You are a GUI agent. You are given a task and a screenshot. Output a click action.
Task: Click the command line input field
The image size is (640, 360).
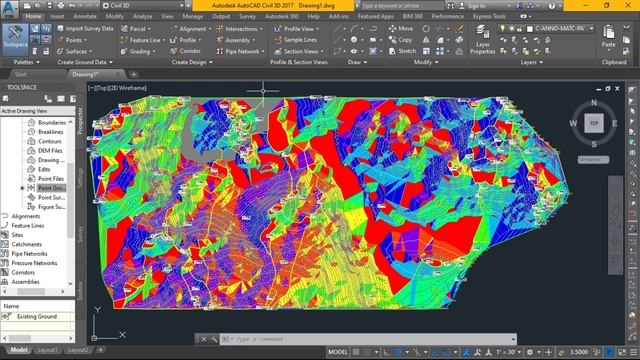point(369,339)
